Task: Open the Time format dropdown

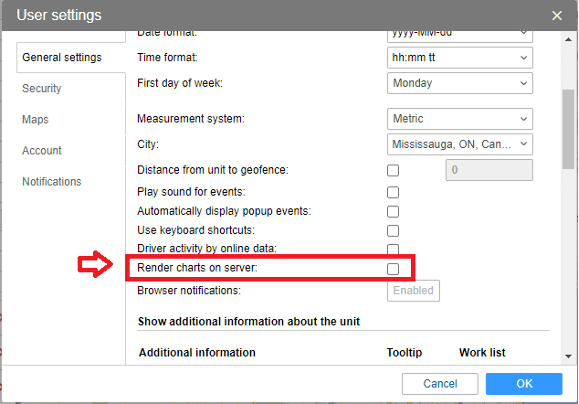Action: [x=460, y=58]
